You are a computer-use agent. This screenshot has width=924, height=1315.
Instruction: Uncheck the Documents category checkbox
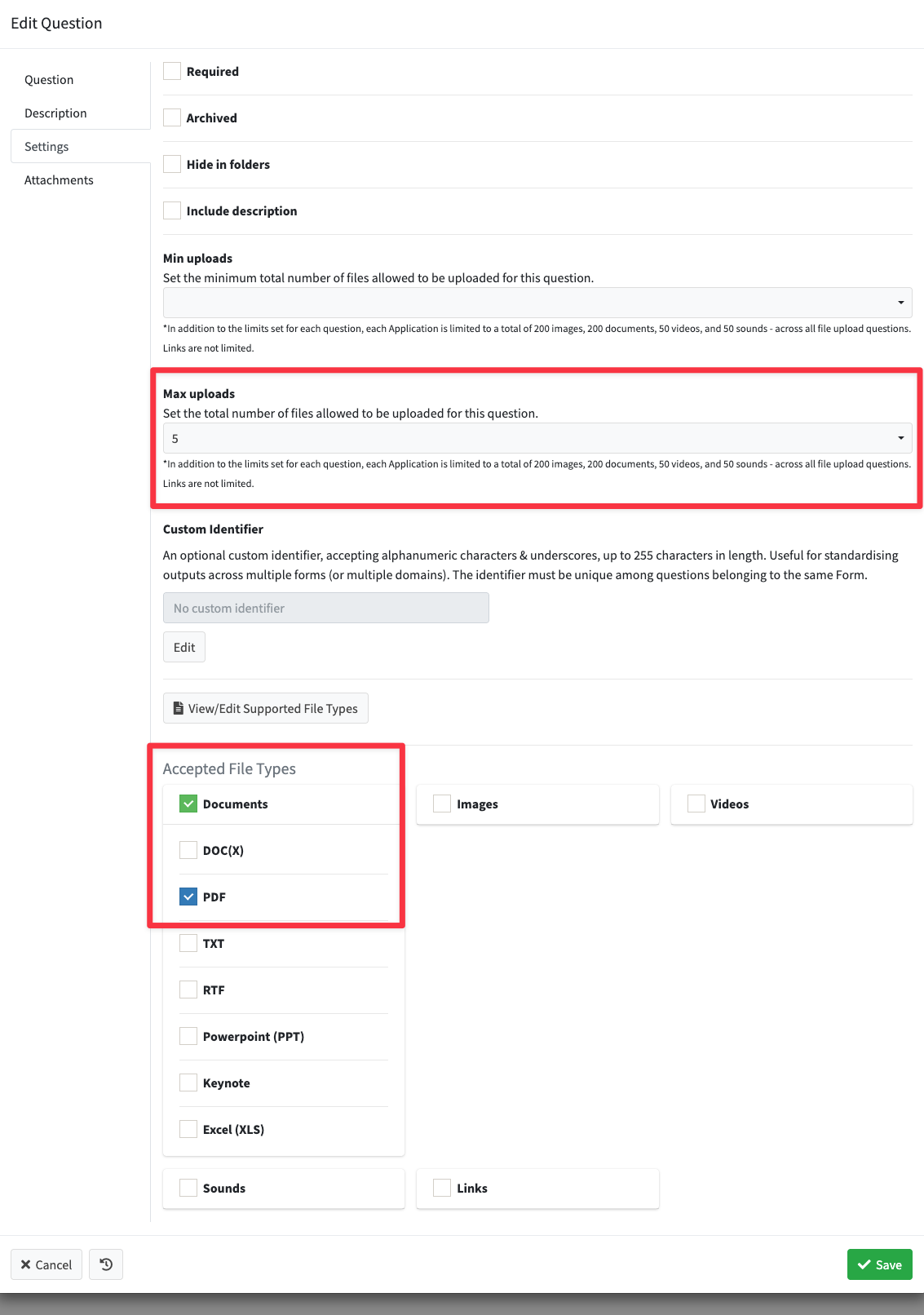pyautogui.click(x=188, y=804)
